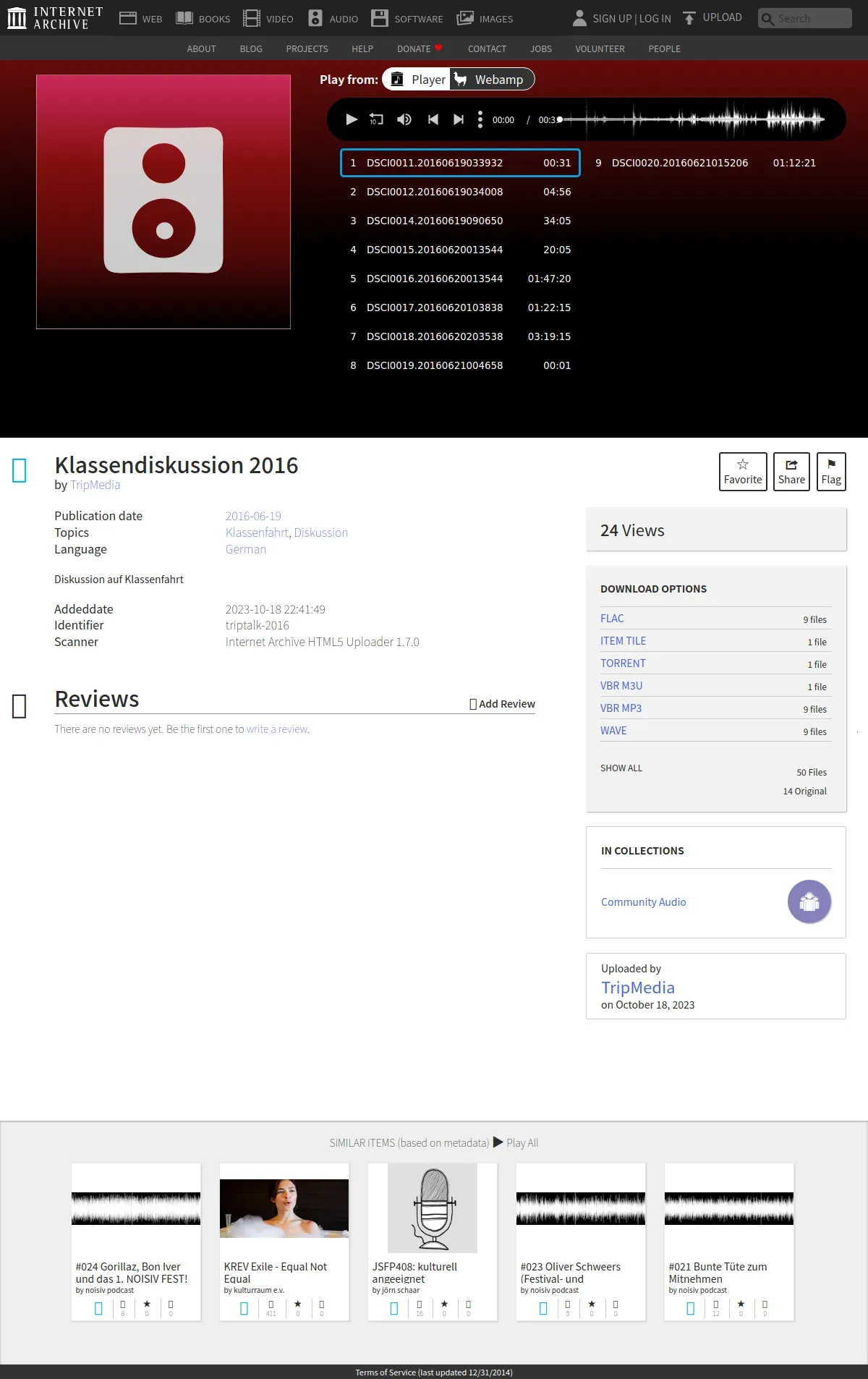Select track DSCI0018.20160620203538
Screen dimensions: 868x1379
460,336
